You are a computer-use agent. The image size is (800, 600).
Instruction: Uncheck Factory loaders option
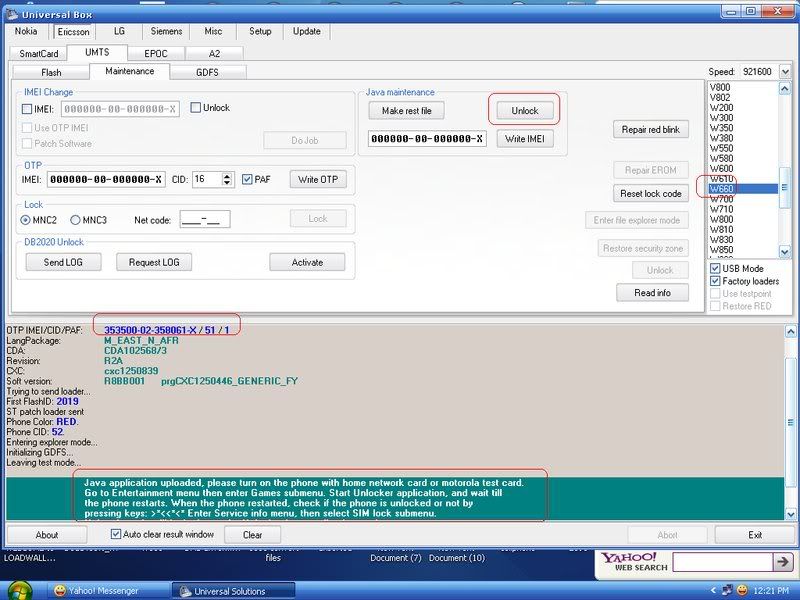(x=715, y=281)
